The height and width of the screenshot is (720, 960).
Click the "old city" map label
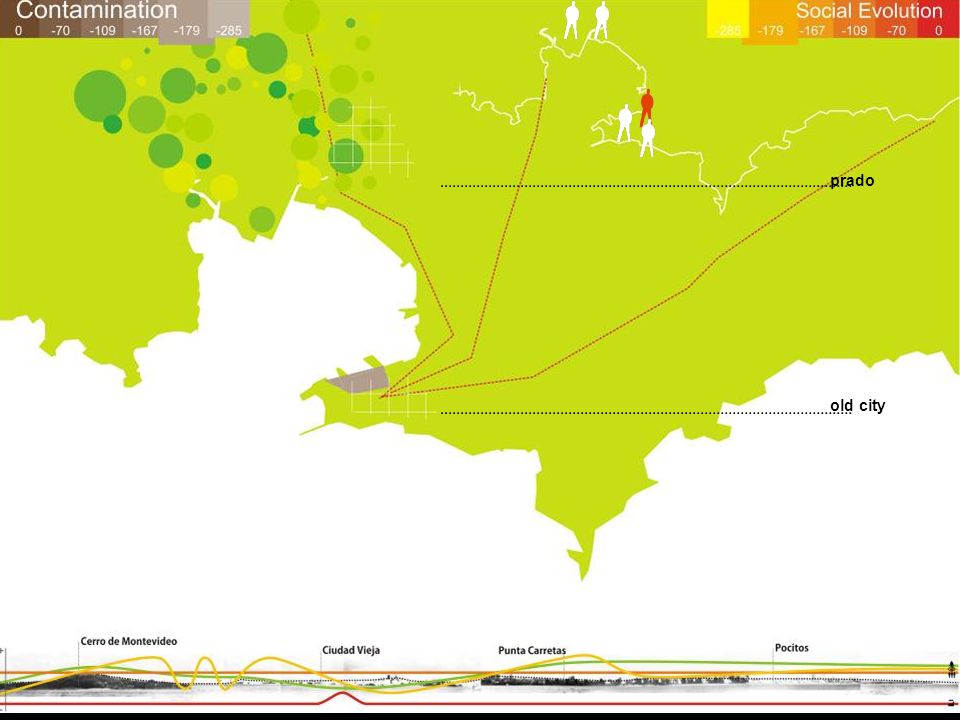(x=858, y=406)
